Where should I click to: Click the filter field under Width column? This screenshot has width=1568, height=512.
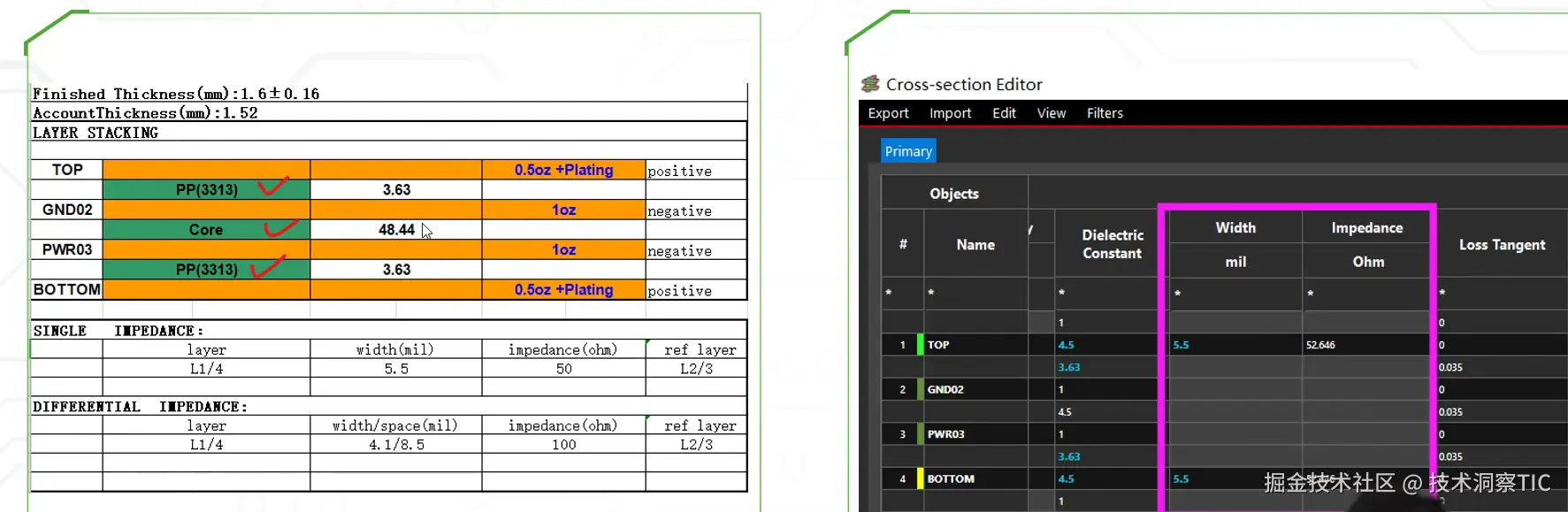[x=1235, y=293]
